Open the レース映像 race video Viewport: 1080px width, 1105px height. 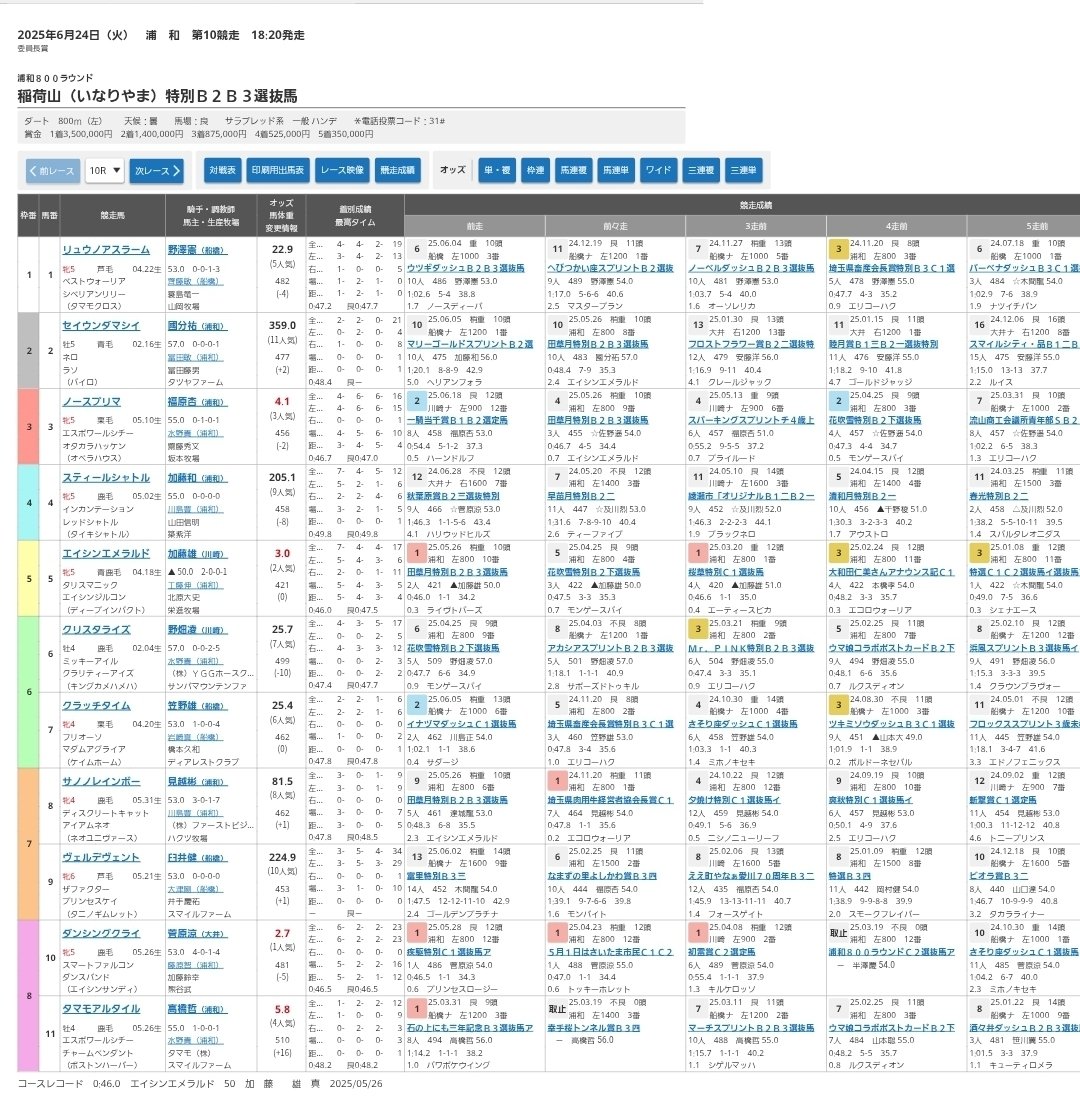pos(342,170)
